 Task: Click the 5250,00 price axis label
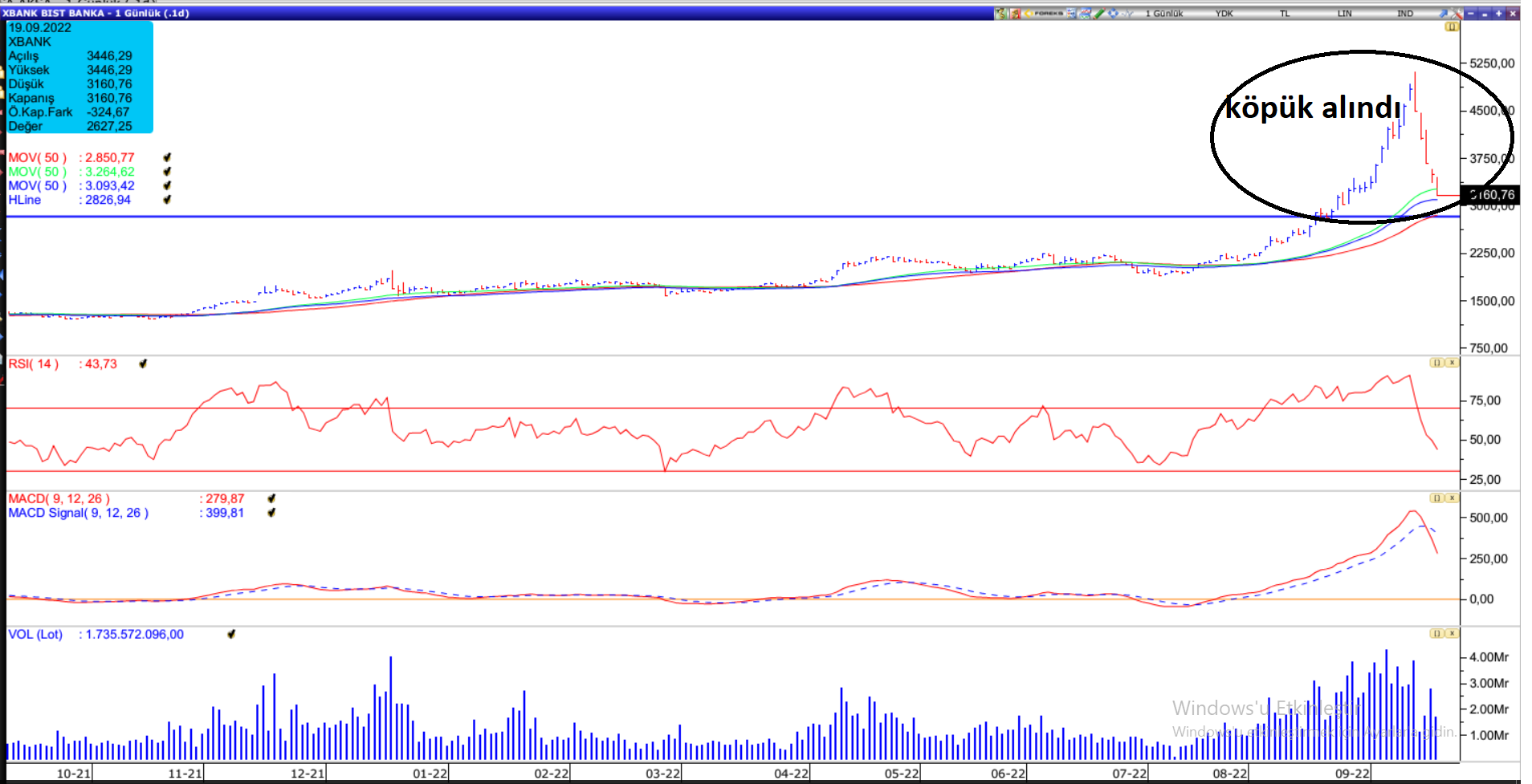point(1492,63)
